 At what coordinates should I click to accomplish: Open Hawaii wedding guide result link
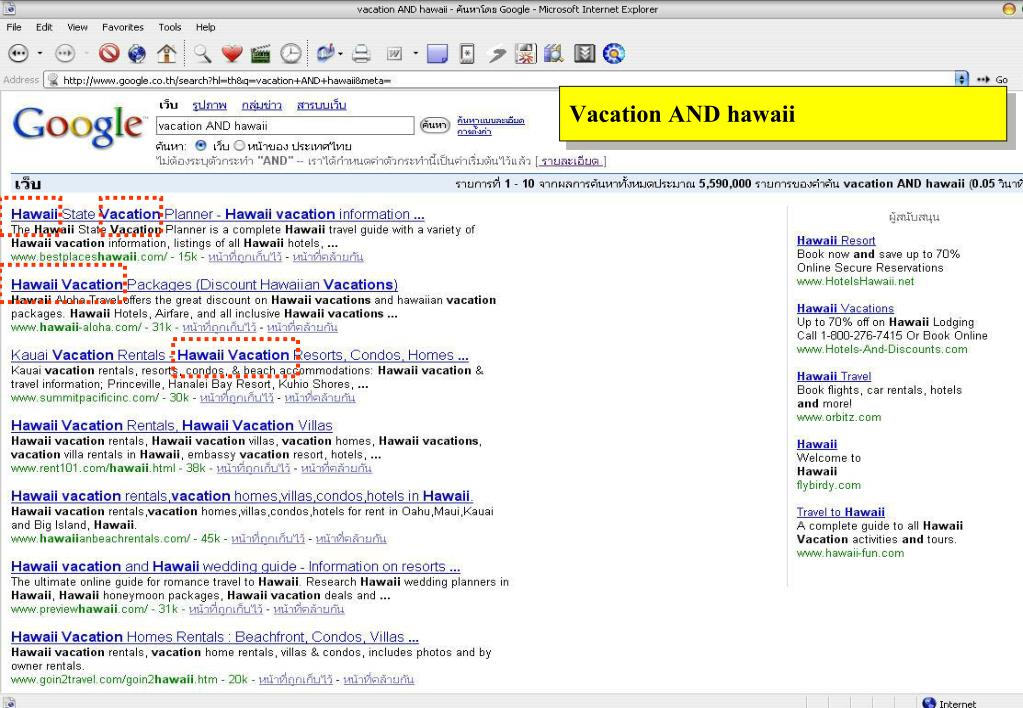click(x=236, y=566)
